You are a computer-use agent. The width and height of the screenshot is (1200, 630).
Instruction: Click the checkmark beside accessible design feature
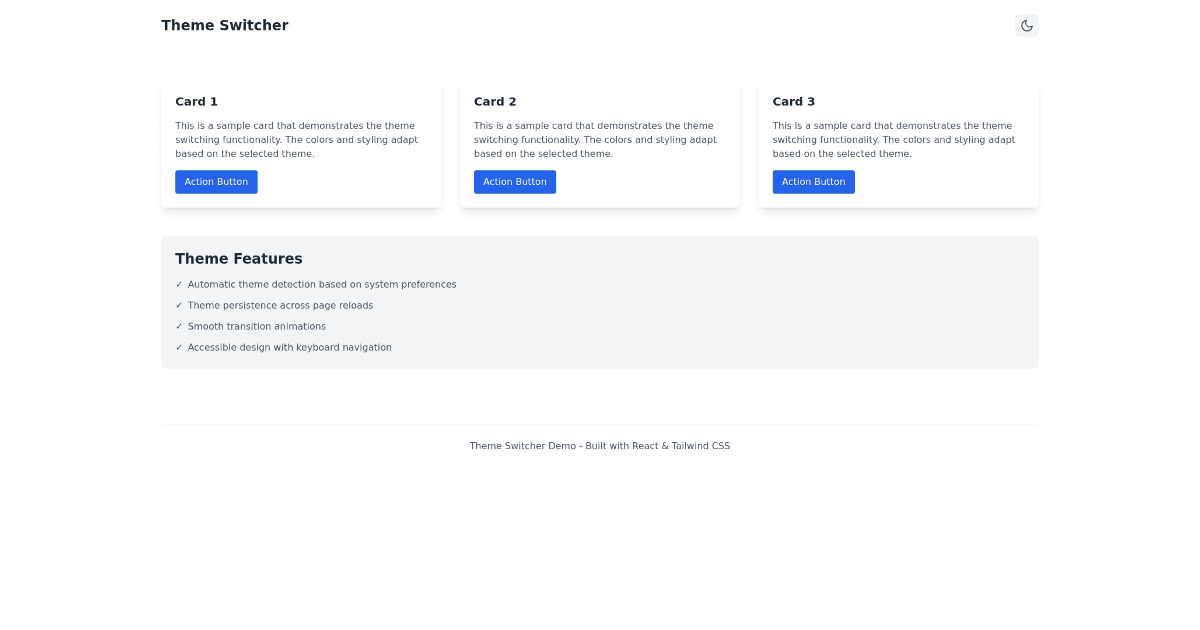tap(179, 347)
